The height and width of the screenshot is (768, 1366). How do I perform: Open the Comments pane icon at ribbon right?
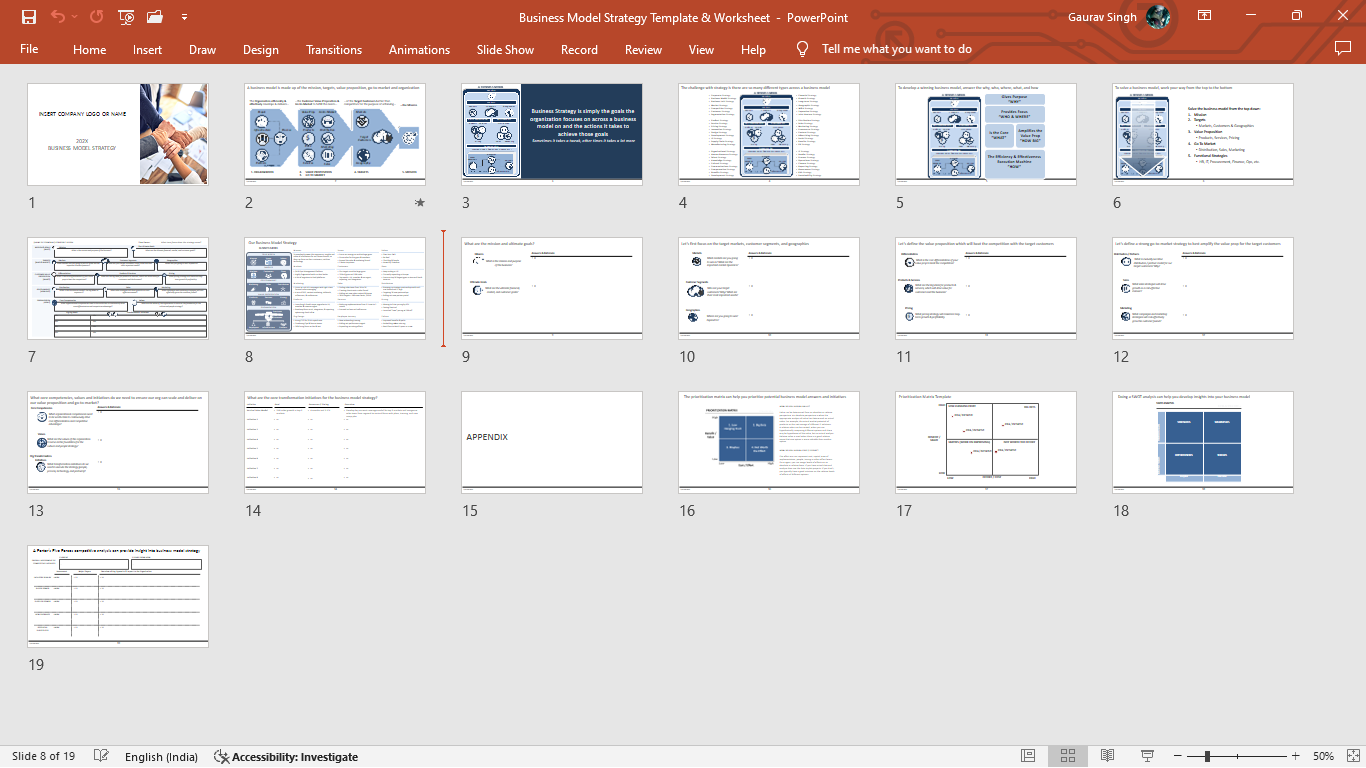click(1343, 49)
